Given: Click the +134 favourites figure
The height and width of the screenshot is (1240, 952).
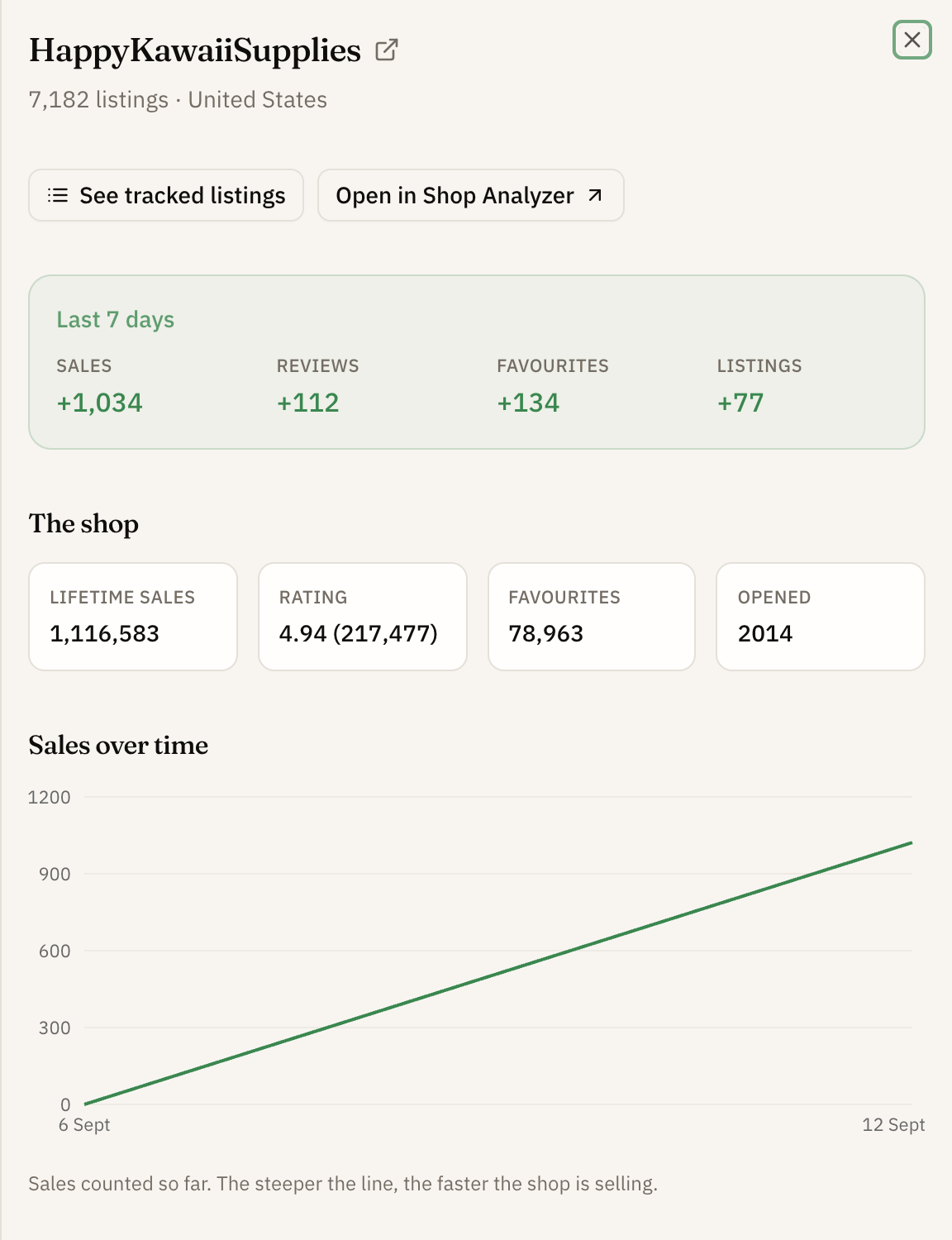Looking at the screenshot, I should pyautogui.click(x=528, y=403).
